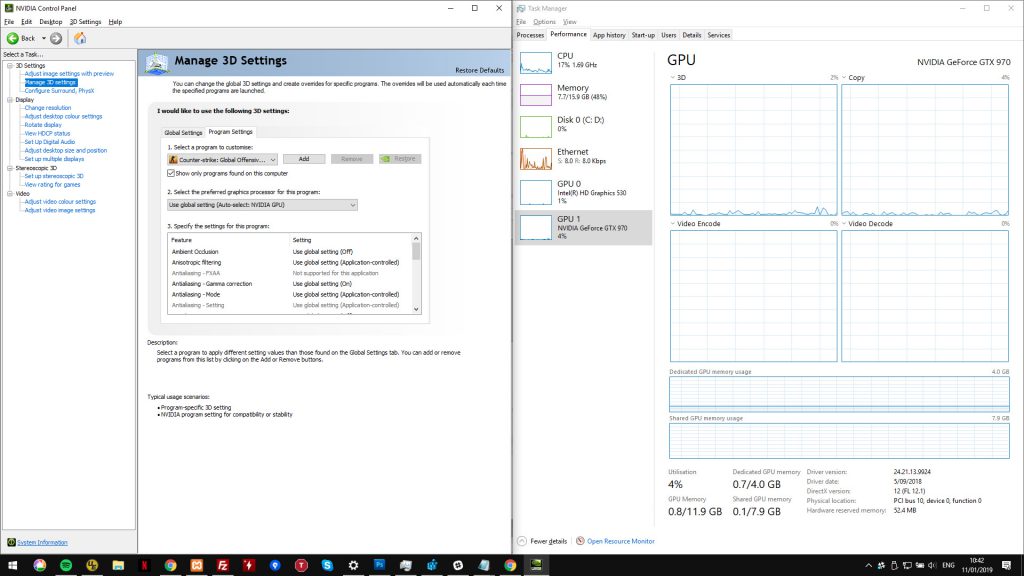Open Settings gear in the taskbar

point(353,565)
